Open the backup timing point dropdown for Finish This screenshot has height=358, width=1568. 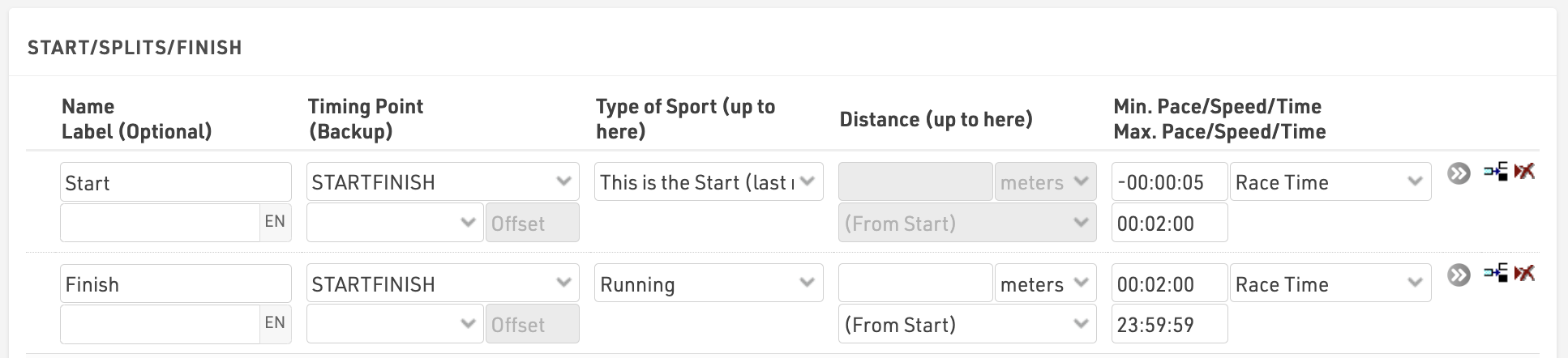point(395,324)
